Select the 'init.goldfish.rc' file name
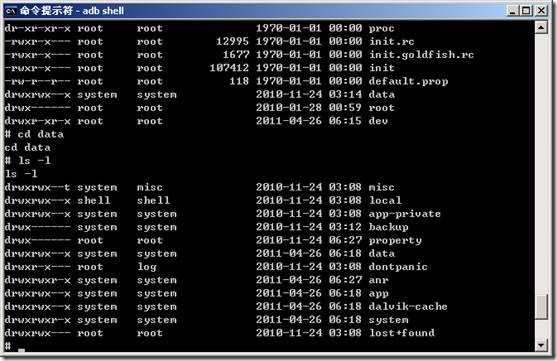The height and width of the screenshot is (361, 557). 421,55
